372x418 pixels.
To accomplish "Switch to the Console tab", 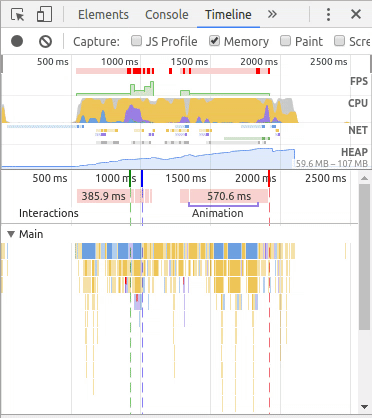I will (x=167, y=15).
